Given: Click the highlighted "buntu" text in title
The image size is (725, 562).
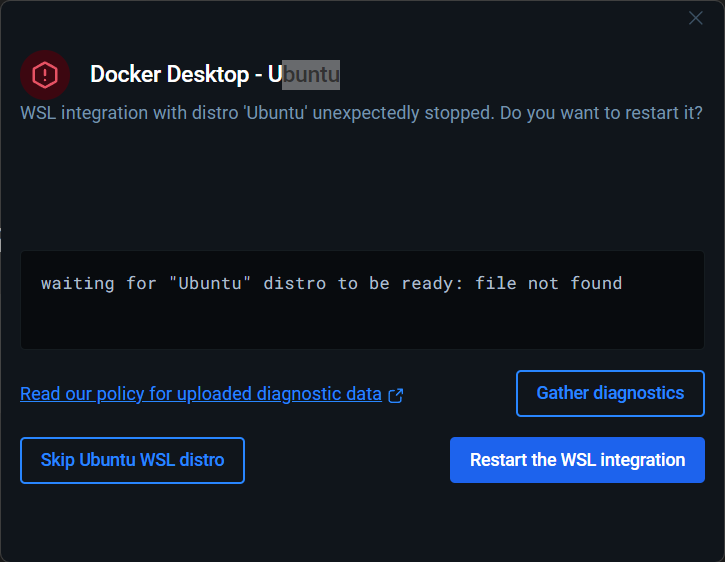Looking at the screenshot, I should (311, 75).
